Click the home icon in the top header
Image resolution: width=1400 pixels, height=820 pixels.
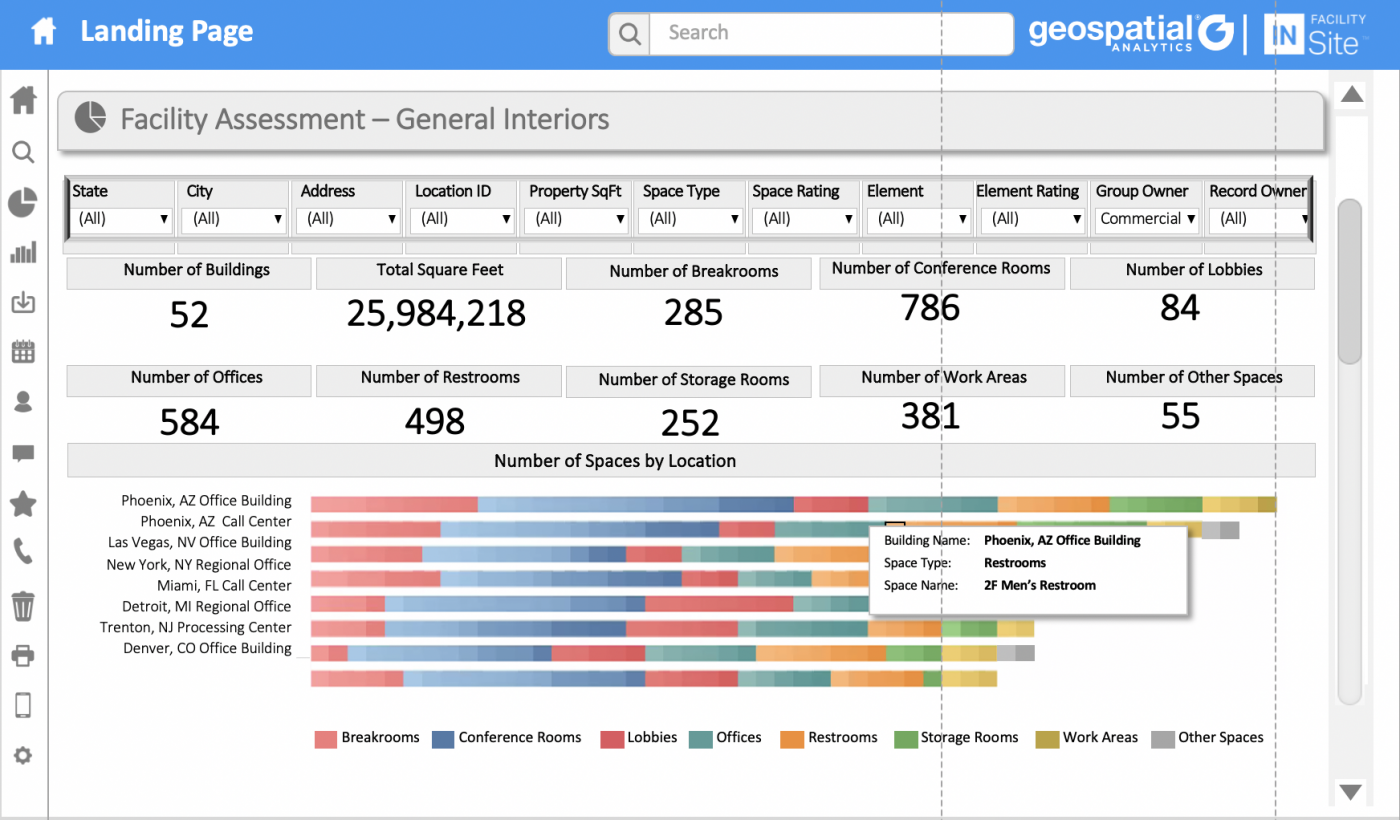pos(44,32)
